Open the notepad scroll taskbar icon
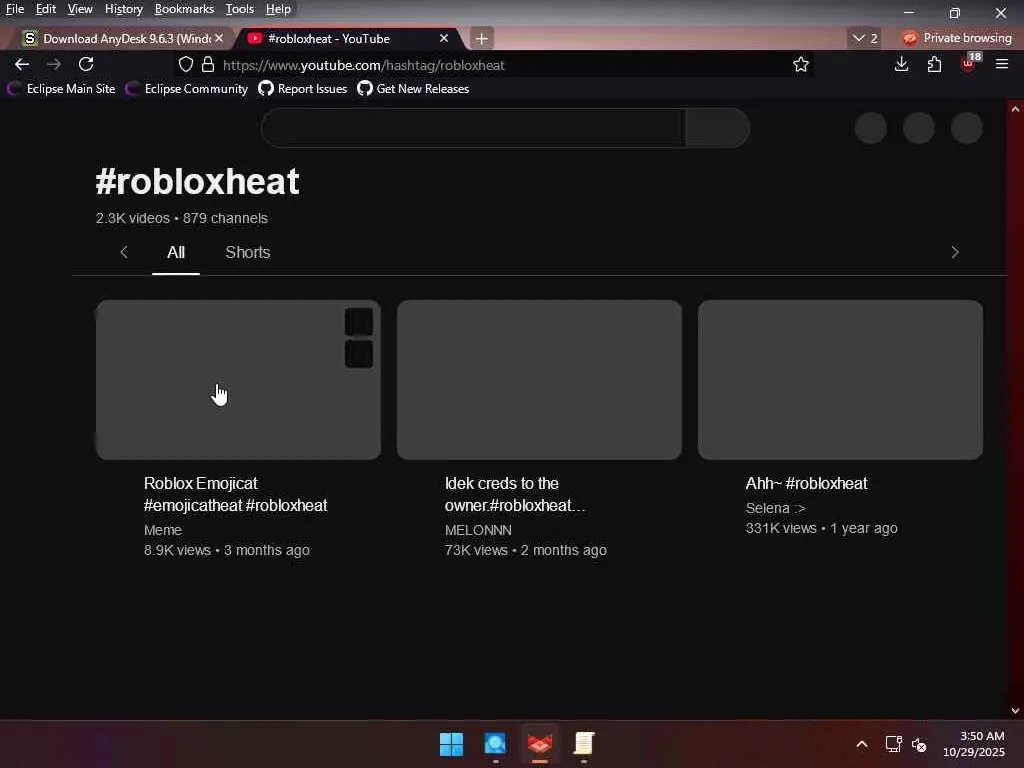Screen dimensions: 1024x768 584,744
